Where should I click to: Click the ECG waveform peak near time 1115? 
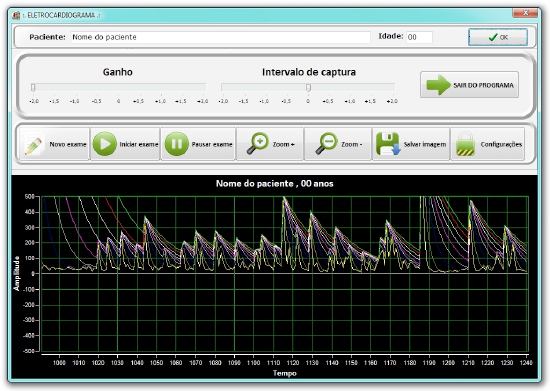(283, 198)
